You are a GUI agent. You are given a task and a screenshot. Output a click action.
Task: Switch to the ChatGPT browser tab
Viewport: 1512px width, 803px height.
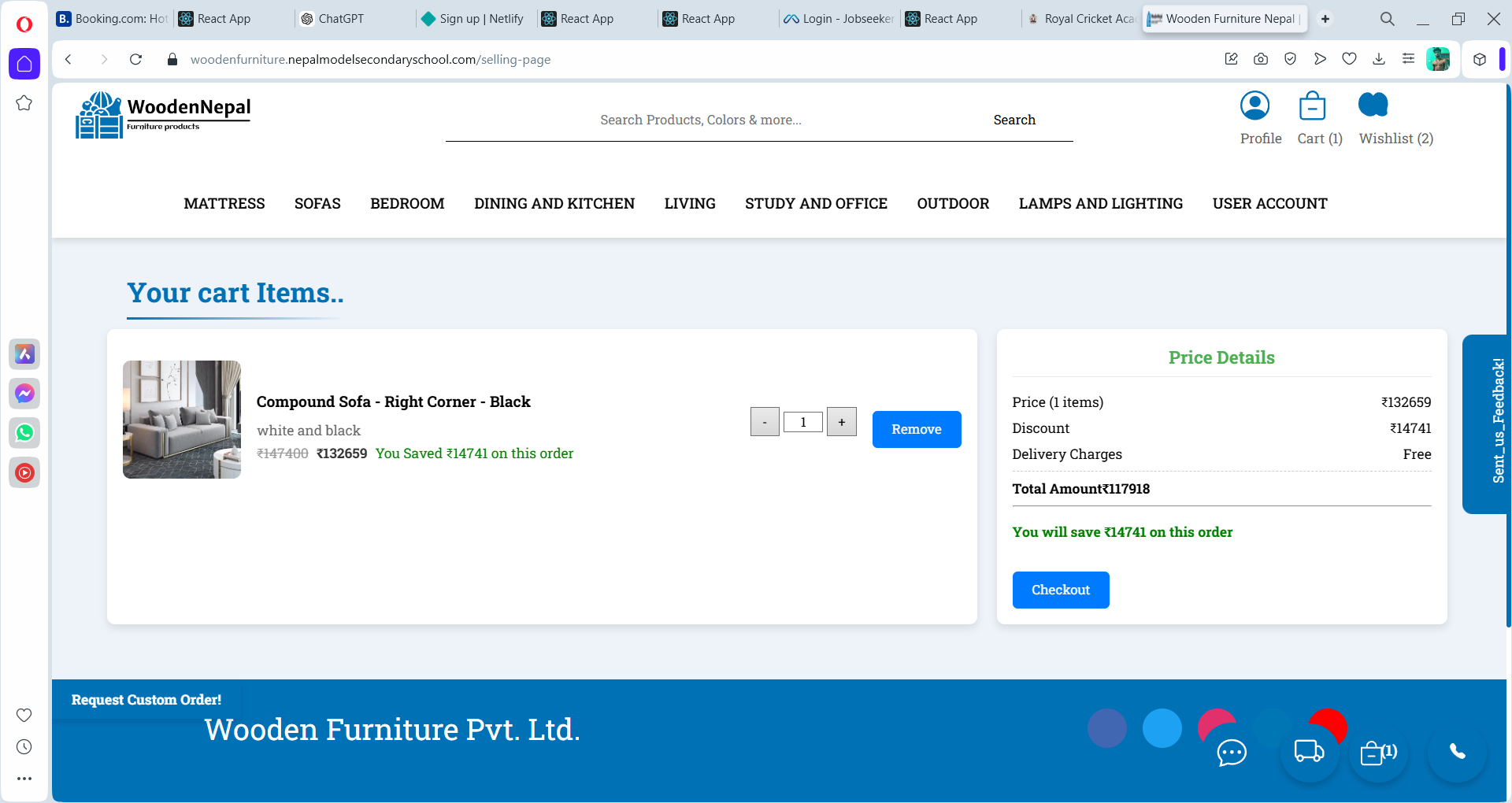(340, 19)
